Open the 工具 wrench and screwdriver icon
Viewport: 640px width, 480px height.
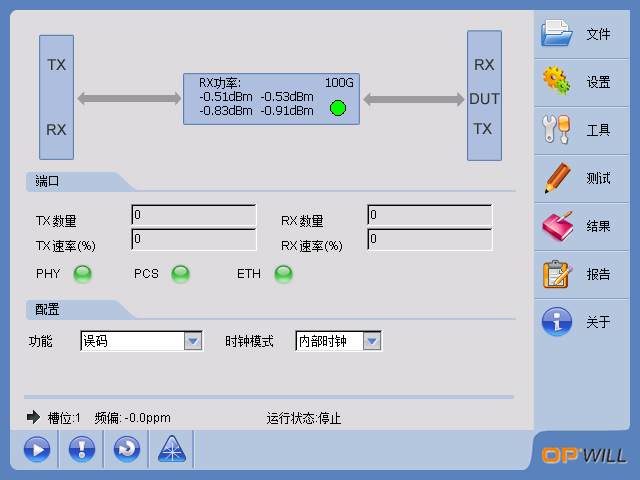click(x=556, y=129)
